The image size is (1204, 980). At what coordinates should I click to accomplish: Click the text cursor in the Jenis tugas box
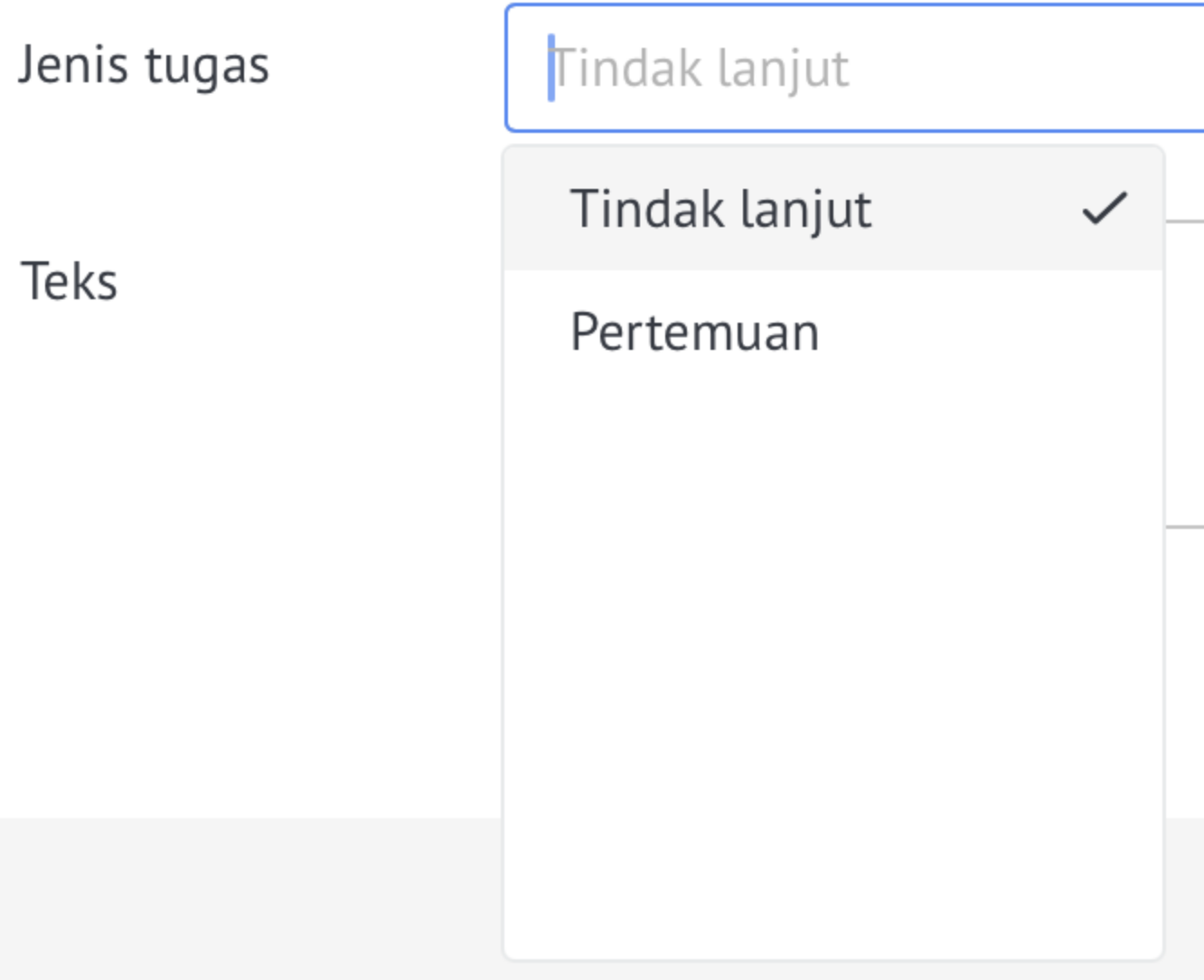pyautogui.click(x=550, y=68)
